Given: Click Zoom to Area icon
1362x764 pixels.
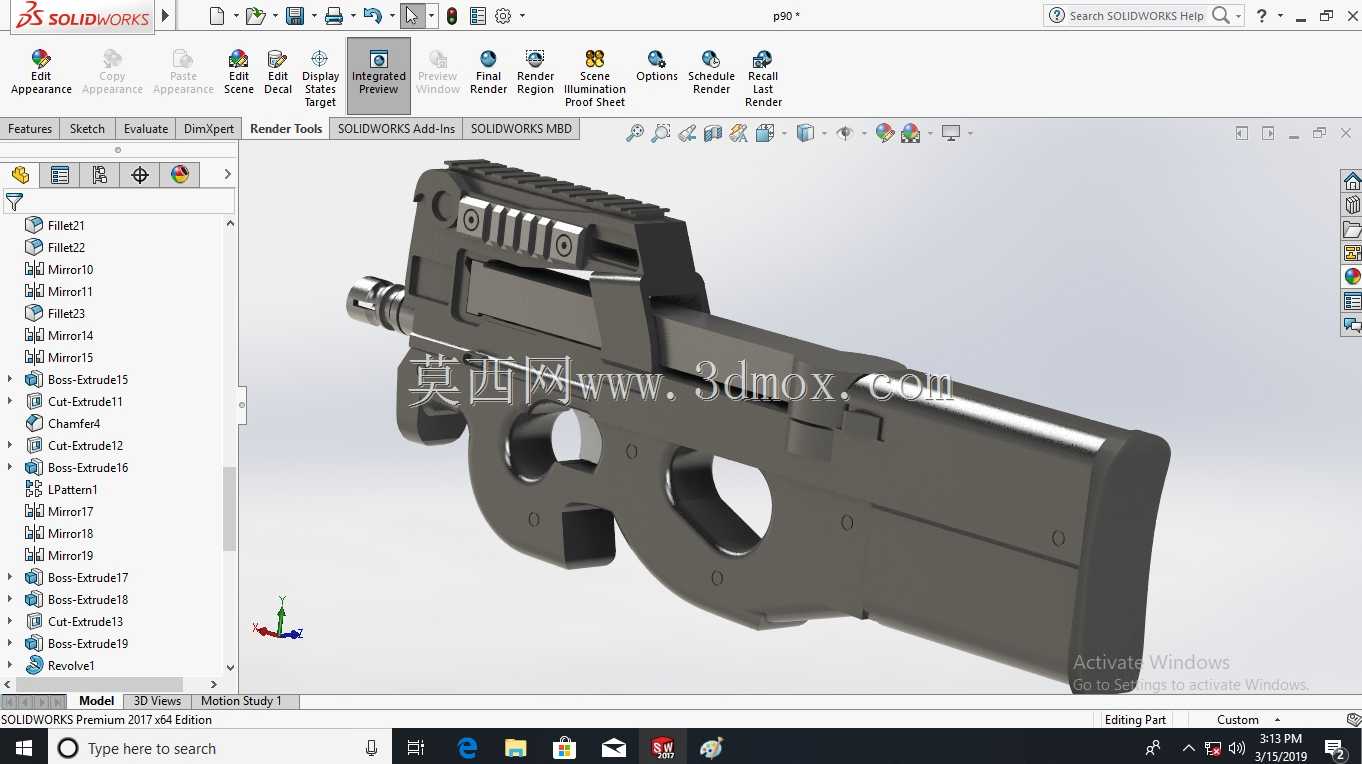Looking at the screenshot, I should 661,133.
